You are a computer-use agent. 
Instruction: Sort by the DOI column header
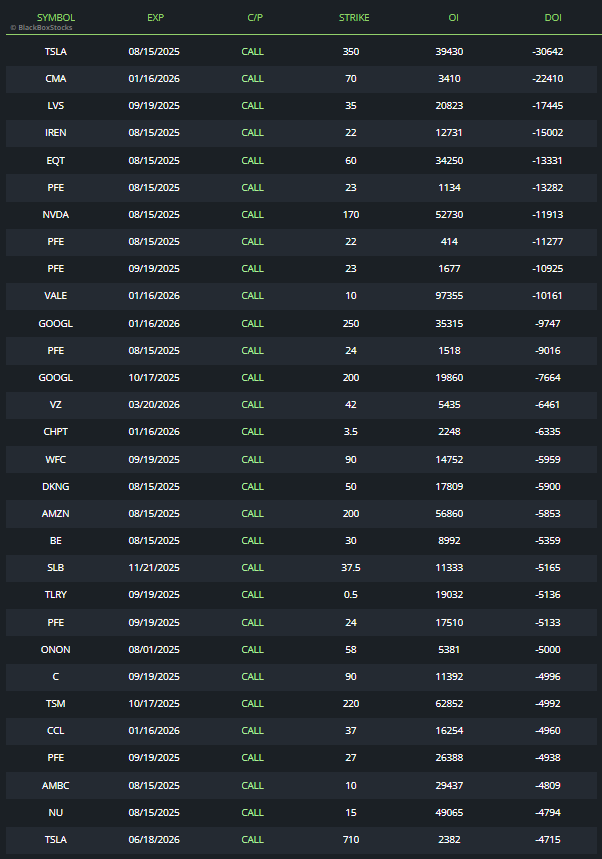[x=553, y=18]
